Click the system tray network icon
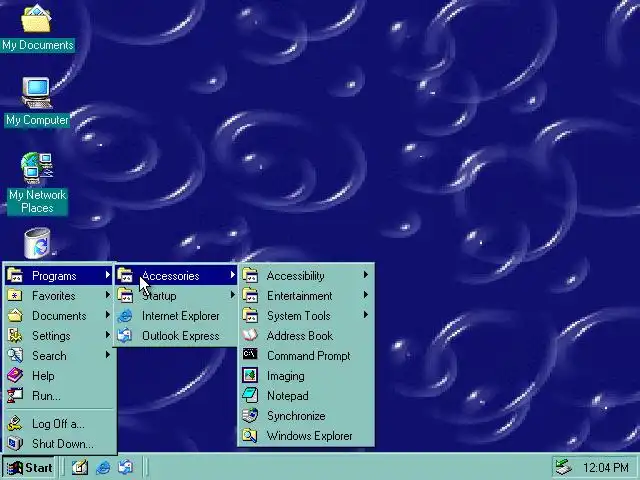Screen dimensions: 640x480 tap(564, 467)
